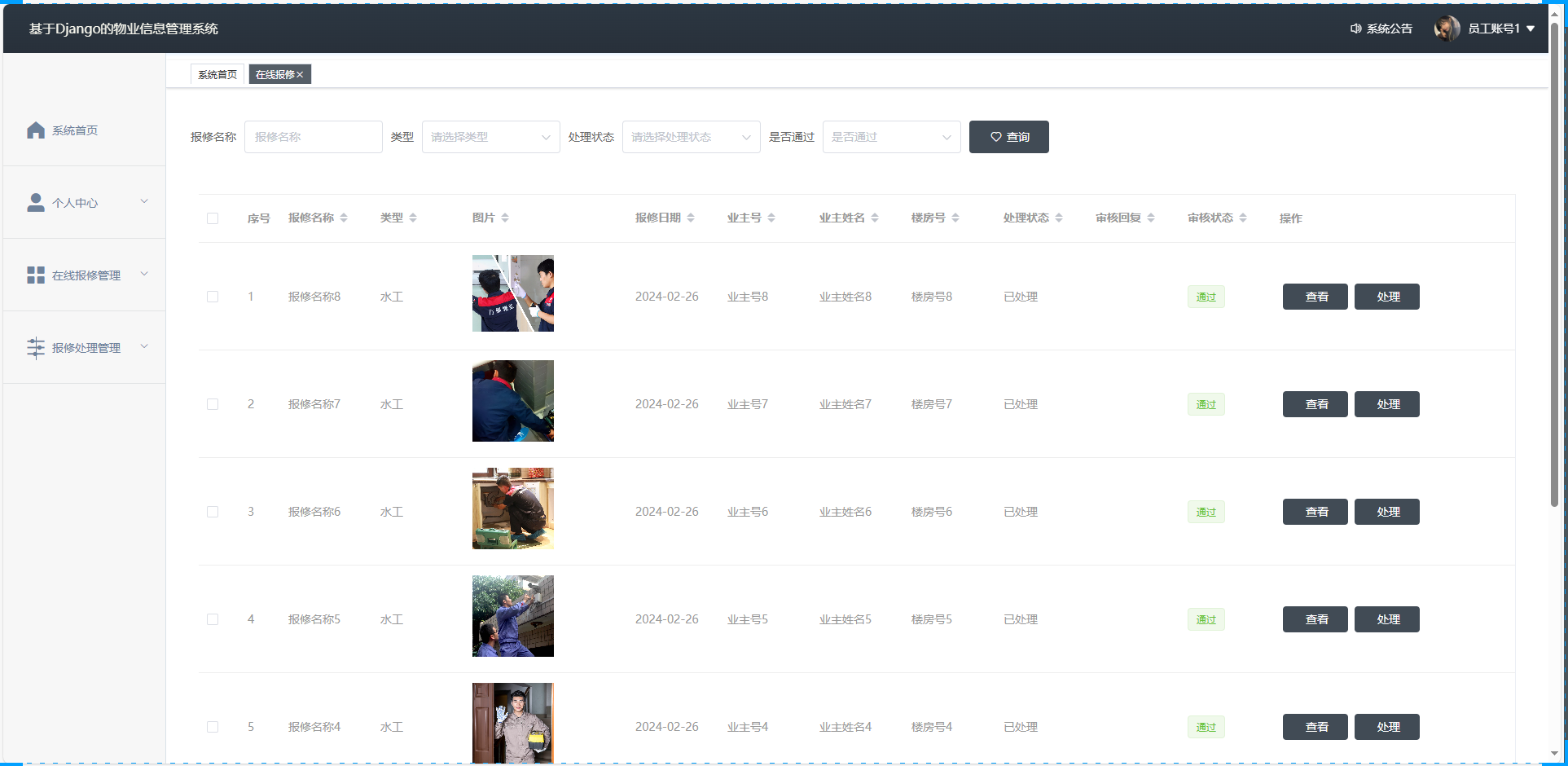The width and height of the screenshot is (1568, 766).
Task: Click 处理 for 报修名称6
Action: pyautogui.click(x=1387, y=512)
